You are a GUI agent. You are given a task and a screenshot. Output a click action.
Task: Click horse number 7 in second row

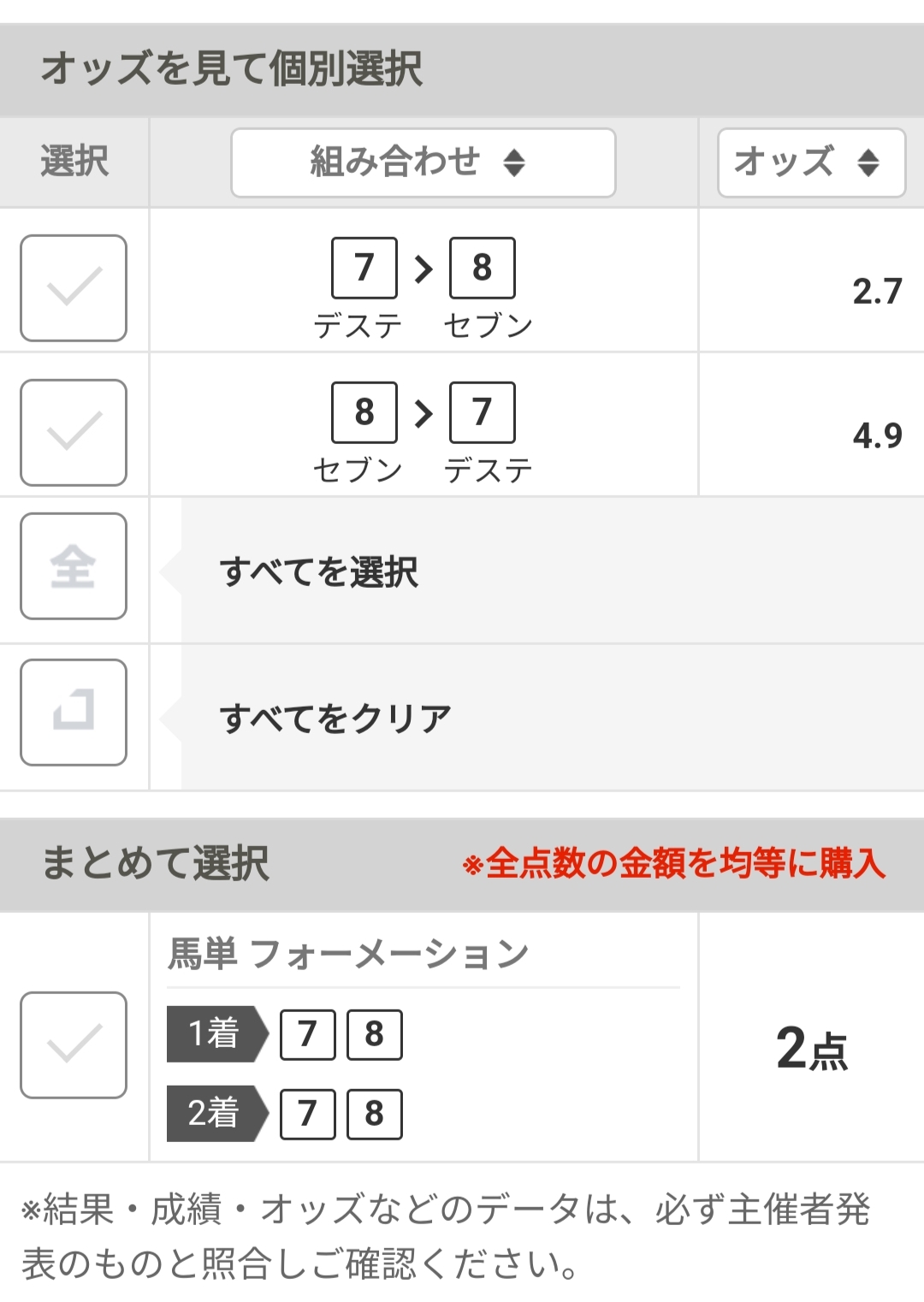[x=482, y=412]
